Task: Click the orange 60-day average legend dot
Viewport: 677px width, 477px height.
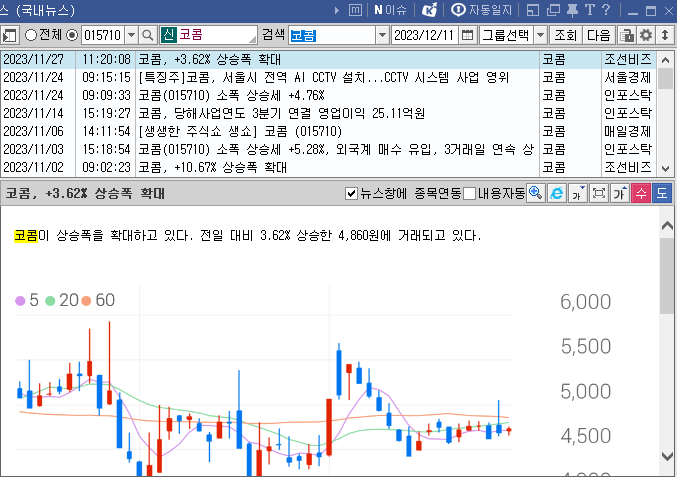Action: pos(86,300)
